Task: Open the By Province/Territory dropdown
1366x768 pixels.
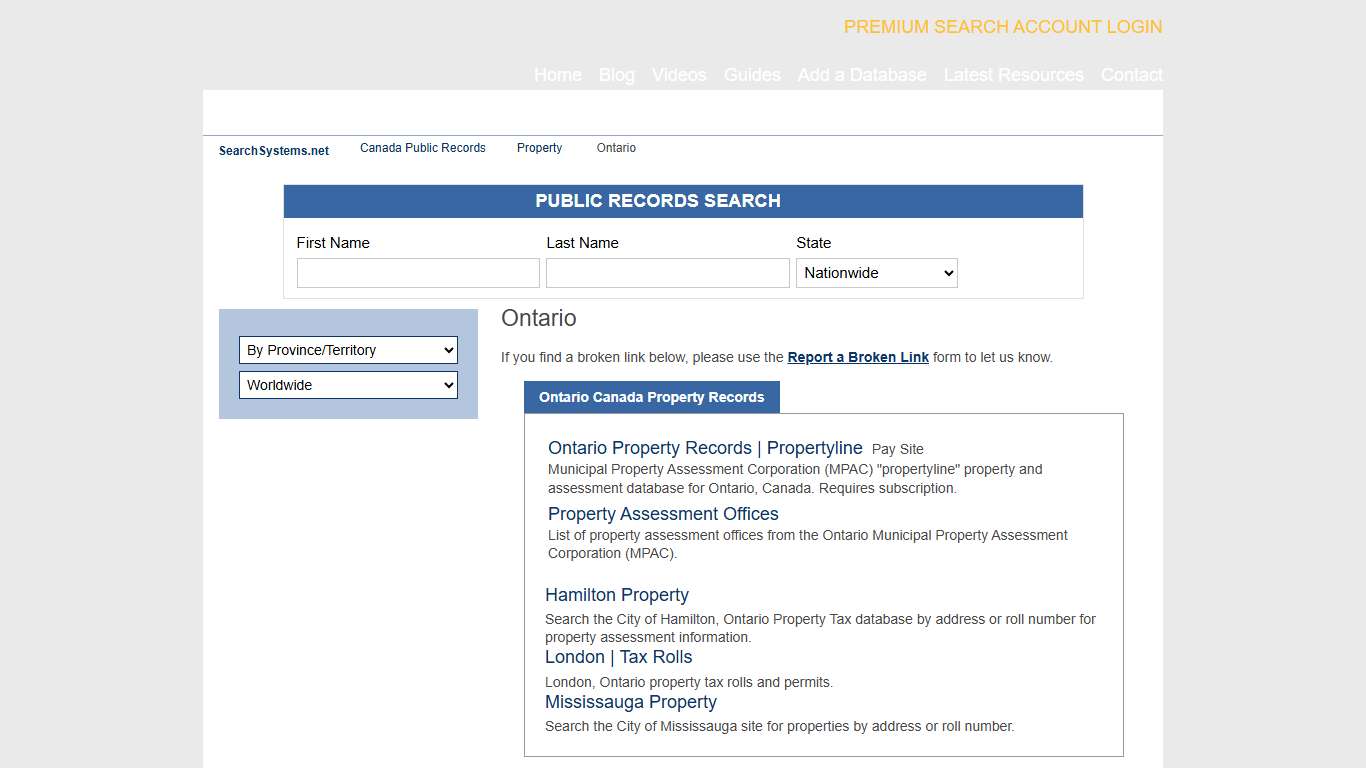Action: tap(348, 350)
